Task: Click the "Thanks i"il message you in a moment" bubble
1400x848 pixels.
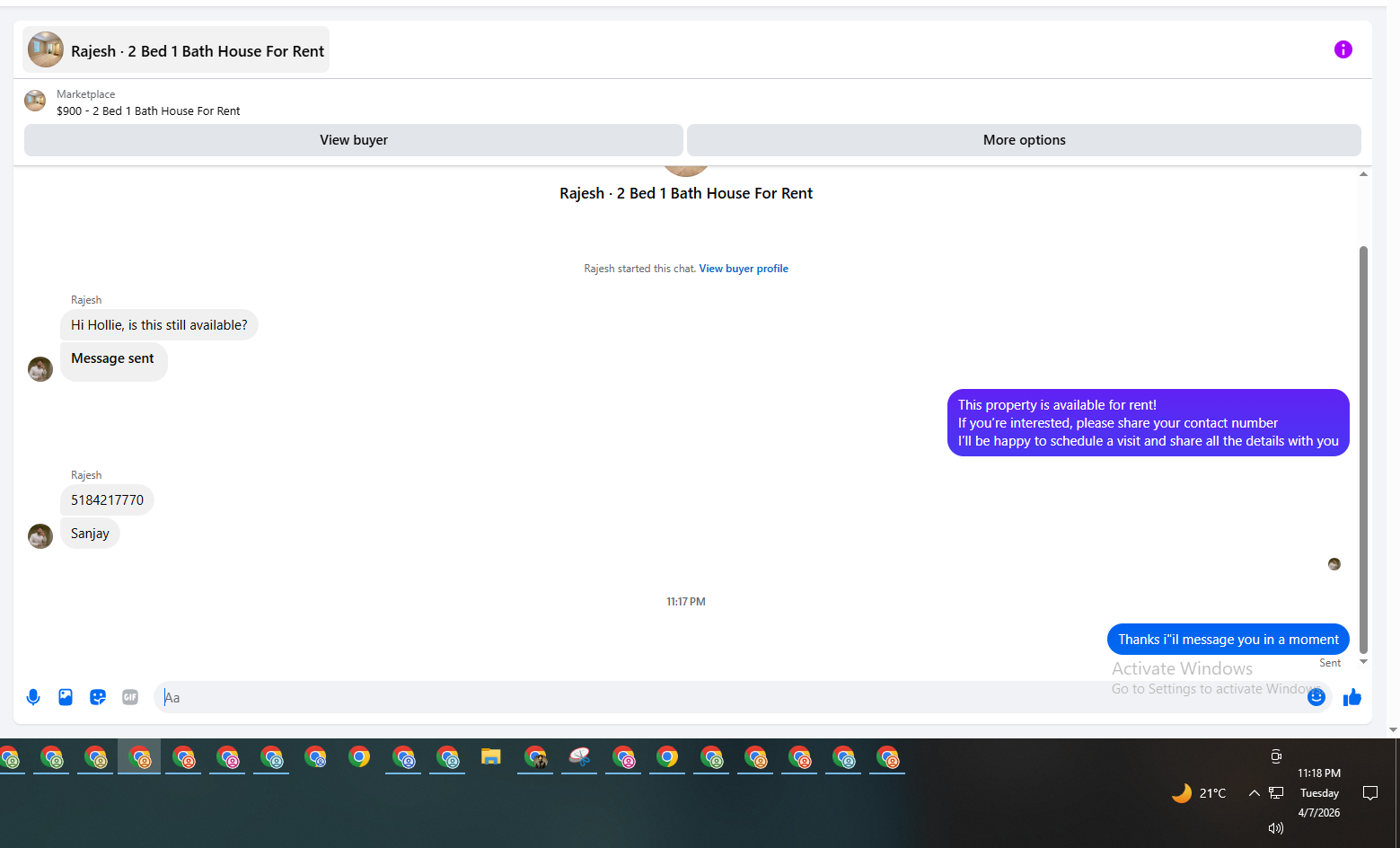Action: point(1228,640)
